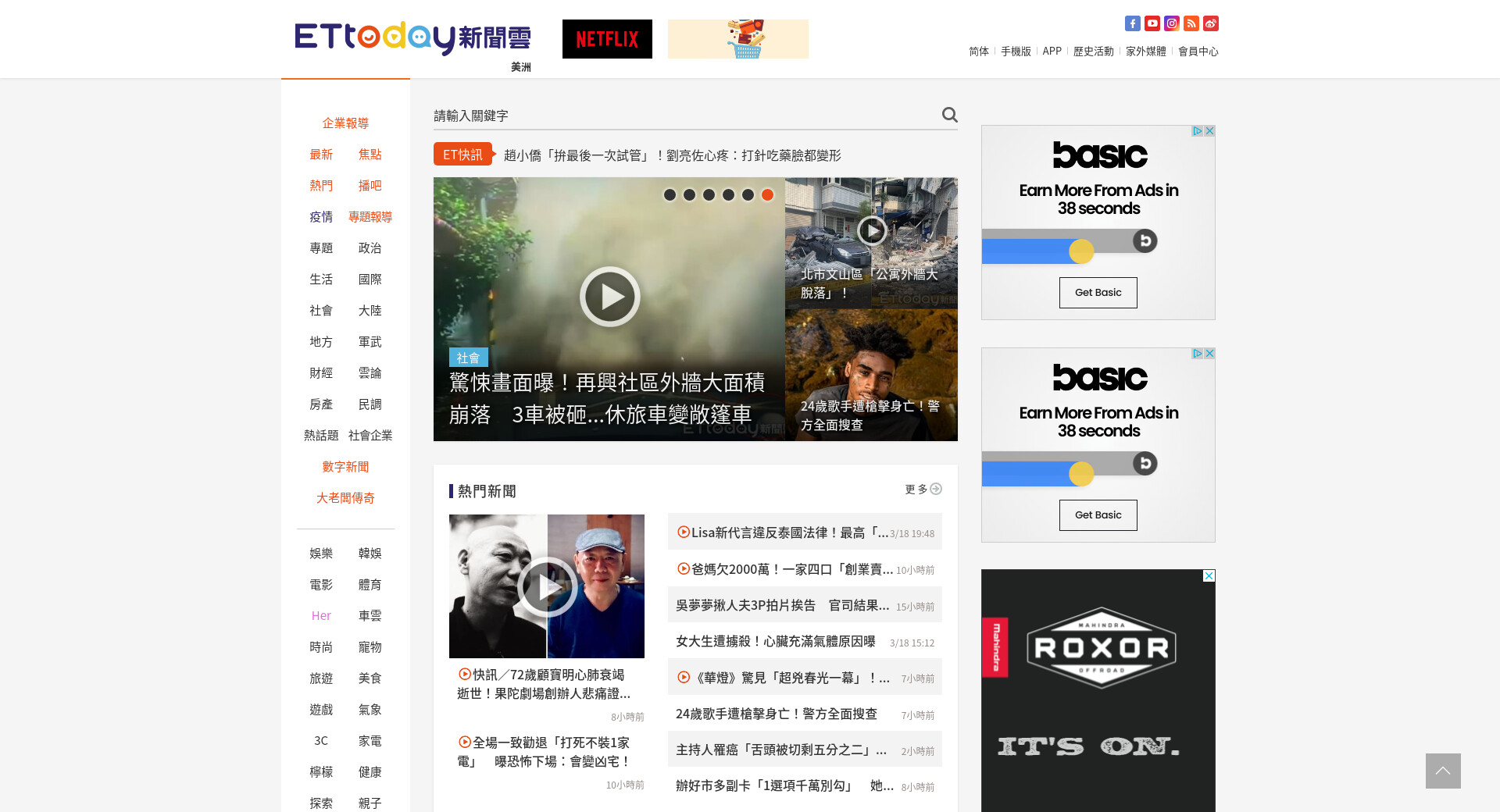
Task: Open the 會員中心 member center link
Action: point(1198,52)
